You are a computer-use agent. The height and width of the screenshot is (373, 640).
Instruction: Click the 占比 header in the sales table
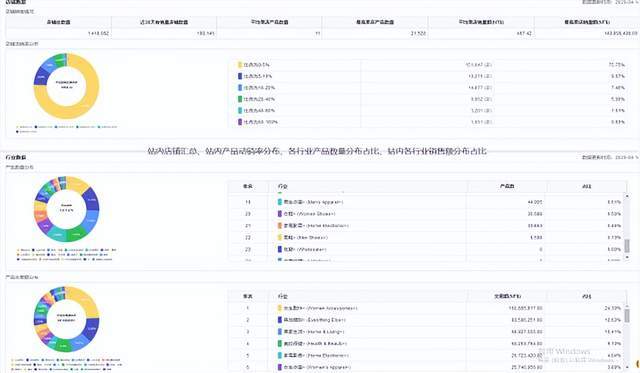(x=587, y=296)
